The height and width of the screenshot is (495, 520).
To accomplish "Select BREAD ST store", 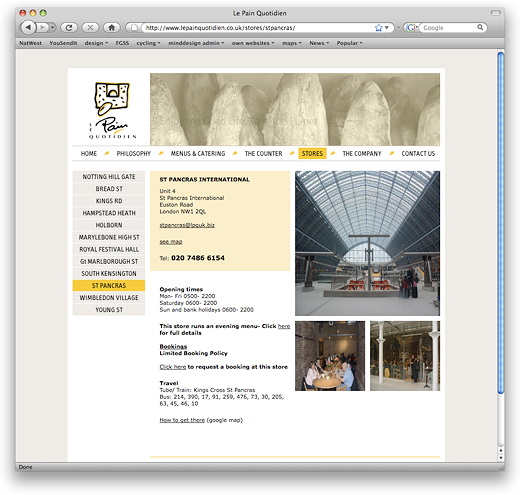I will [109, 189].
